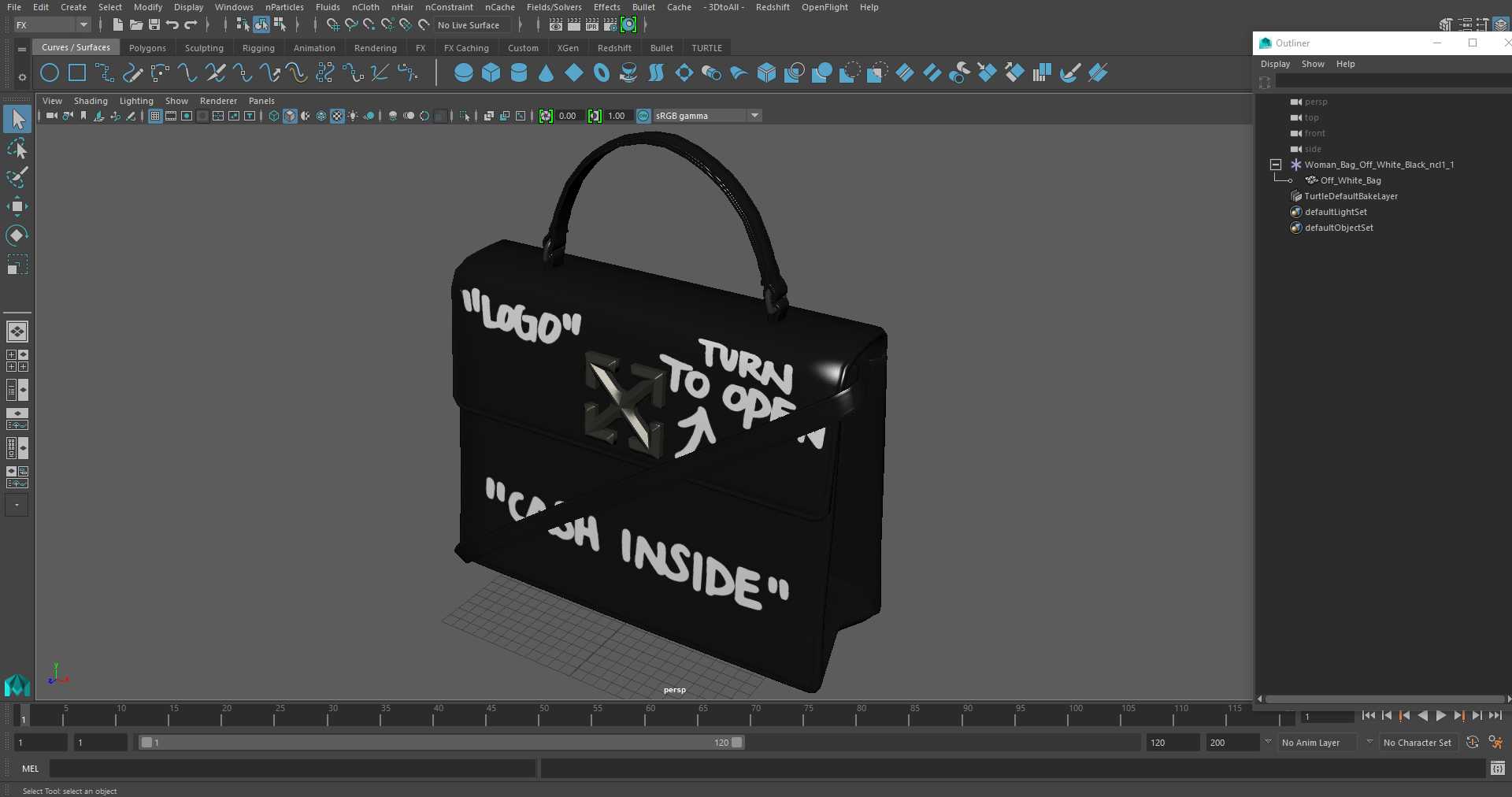Create a NURBS circle from shelf
Viewport: 1512px width, 797px height.
click(x=50, y=73)
